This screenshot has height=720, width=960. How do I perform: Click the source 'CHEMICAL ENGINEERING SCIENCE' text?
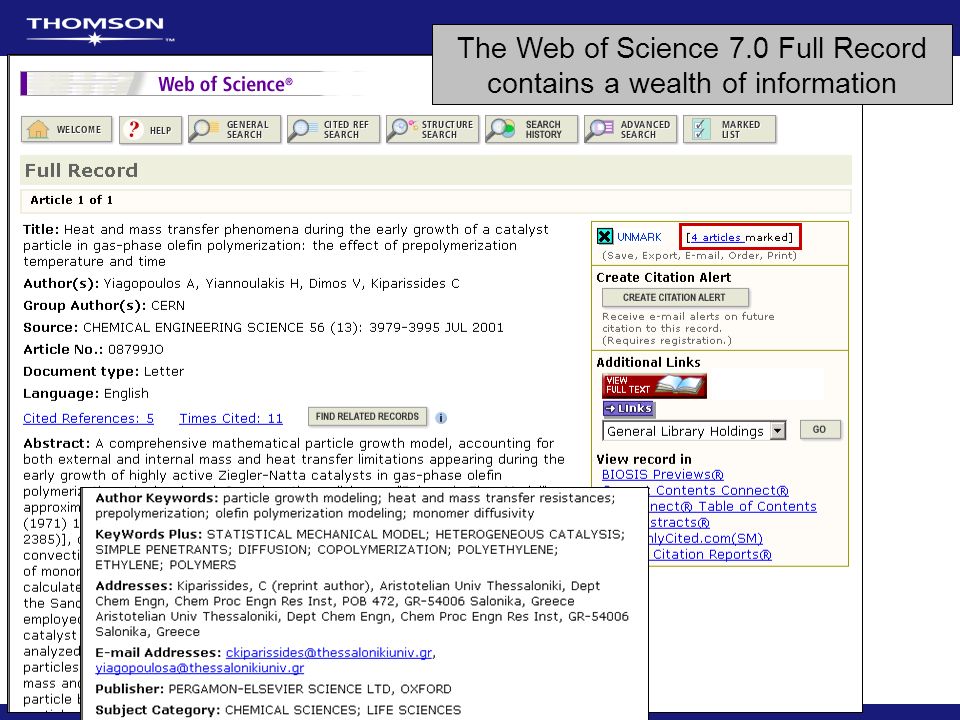193,328
